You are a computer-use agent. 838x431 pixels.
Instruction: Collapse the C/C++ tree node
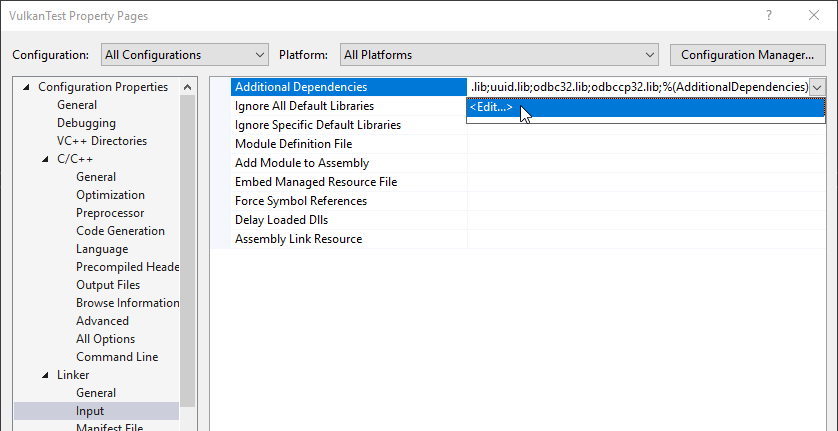click(45, 159)
